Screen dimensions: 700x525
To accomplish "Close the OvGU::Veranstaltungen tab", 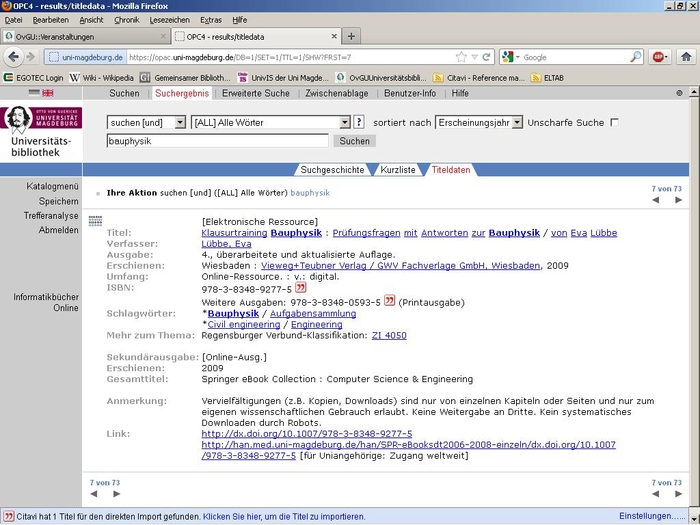I will (x=163, y=37).
